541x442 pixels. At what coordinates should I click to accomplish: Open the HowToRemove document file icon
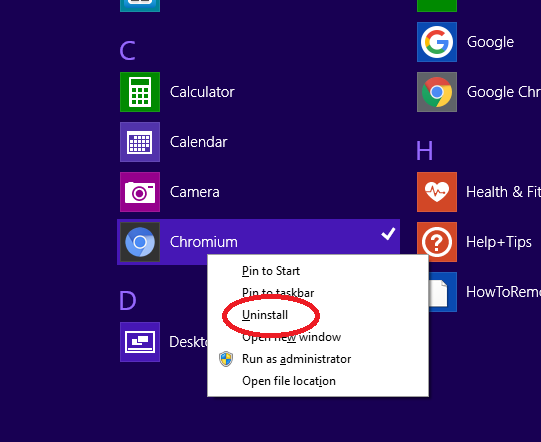coord(442,292)
